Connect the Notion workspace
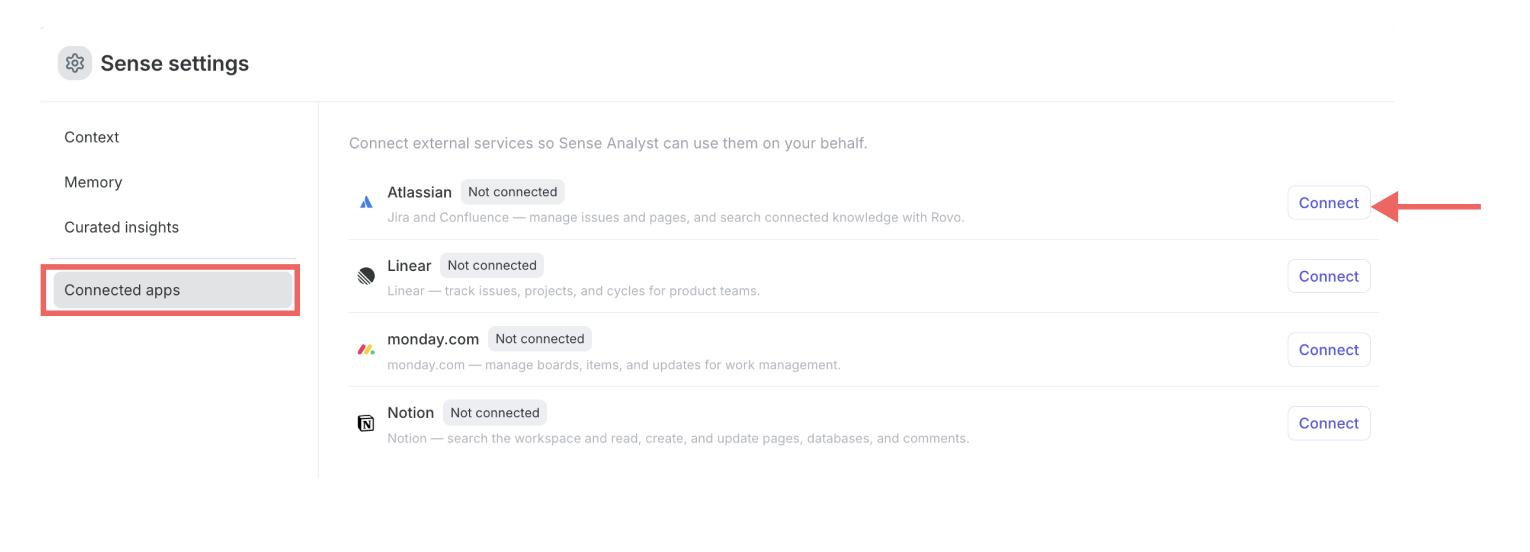Image resolution: width=1530 pixels, height=552 pixels. [1328, 423]
